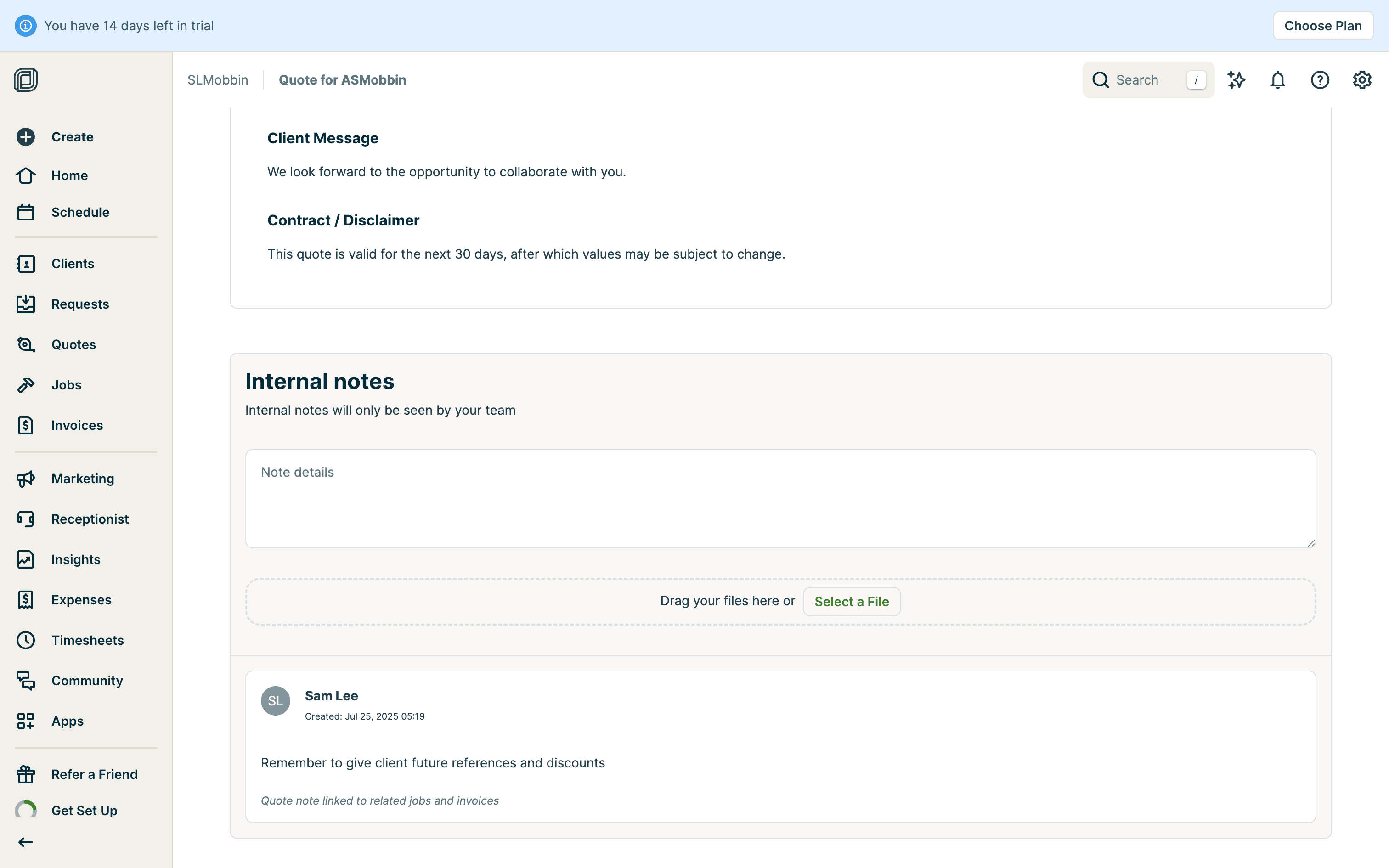Go to the Jobs section

(66, 385)
